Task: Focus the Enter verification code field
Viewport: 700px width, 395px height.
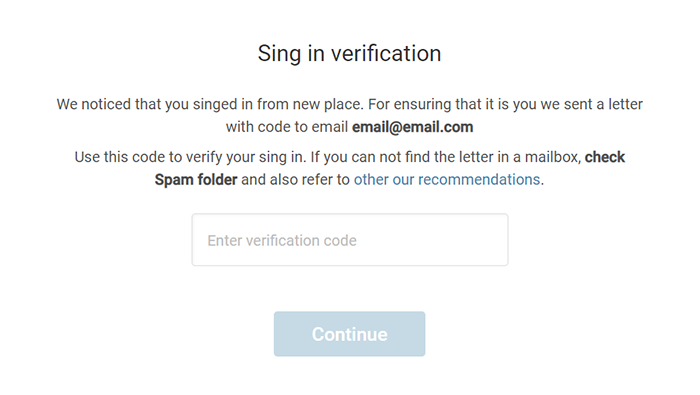Action: coord(350,240)
